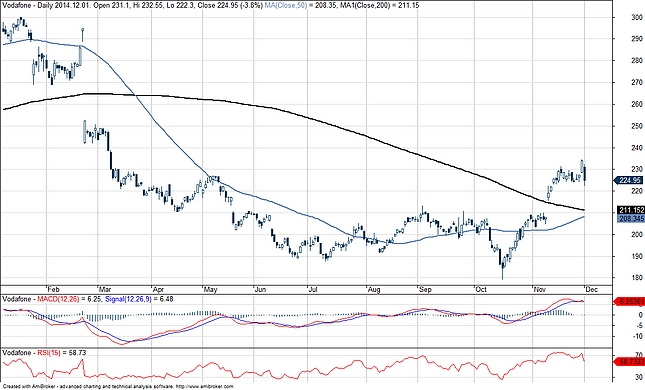Click the 250 price axis label
645x390 pixels.
[638, 126]
